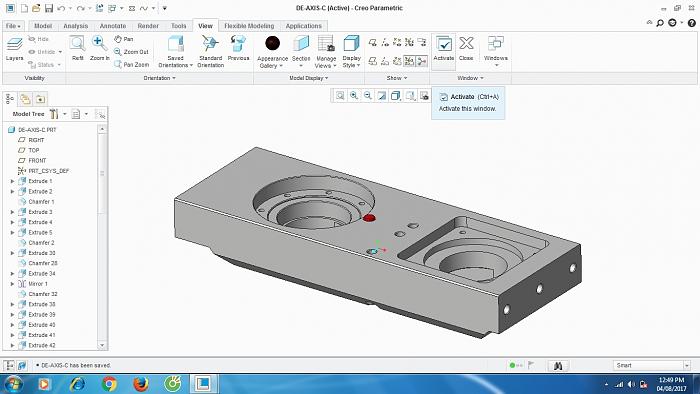Click in-graphics Display Style cube
Viewport: 700px width, 394px height.
pos(396,95)
